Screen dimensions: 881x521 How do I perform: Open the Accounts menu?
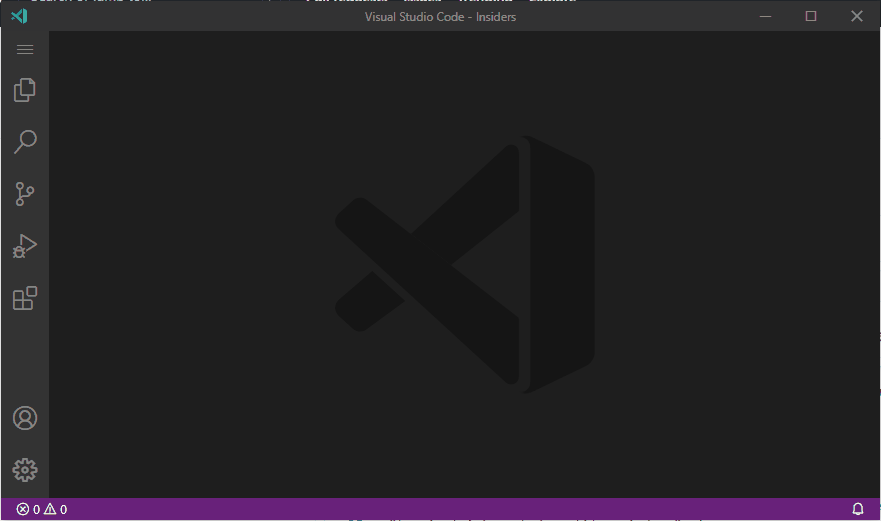[25, 418]
